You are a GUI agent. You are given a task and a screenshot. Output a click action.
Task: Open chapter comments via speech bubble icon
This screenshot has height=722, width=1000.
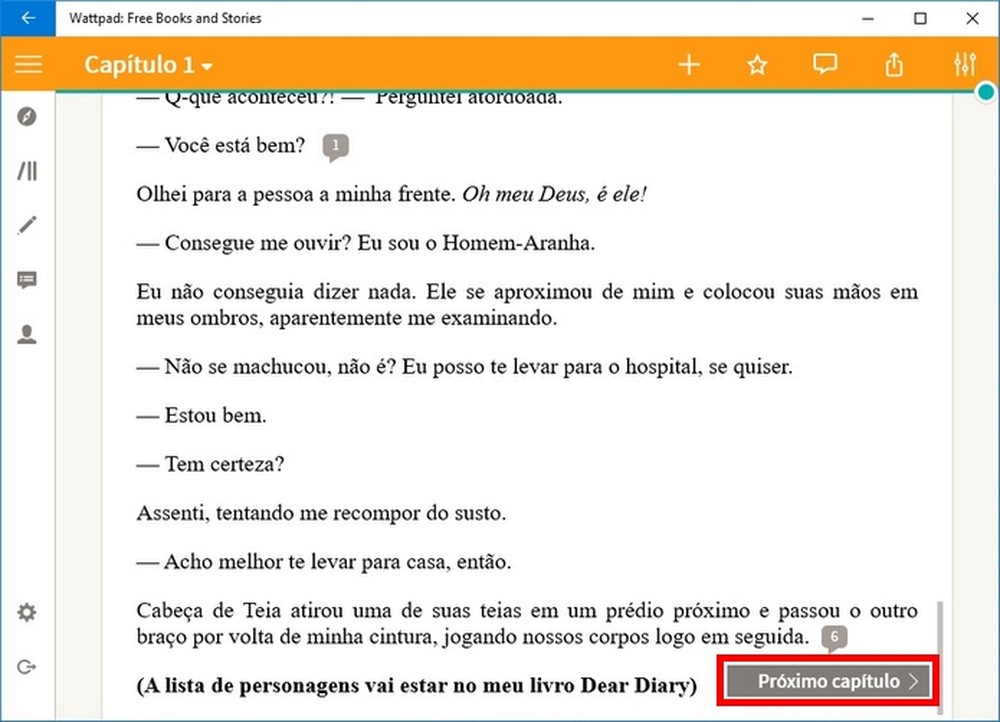point(824,63)
